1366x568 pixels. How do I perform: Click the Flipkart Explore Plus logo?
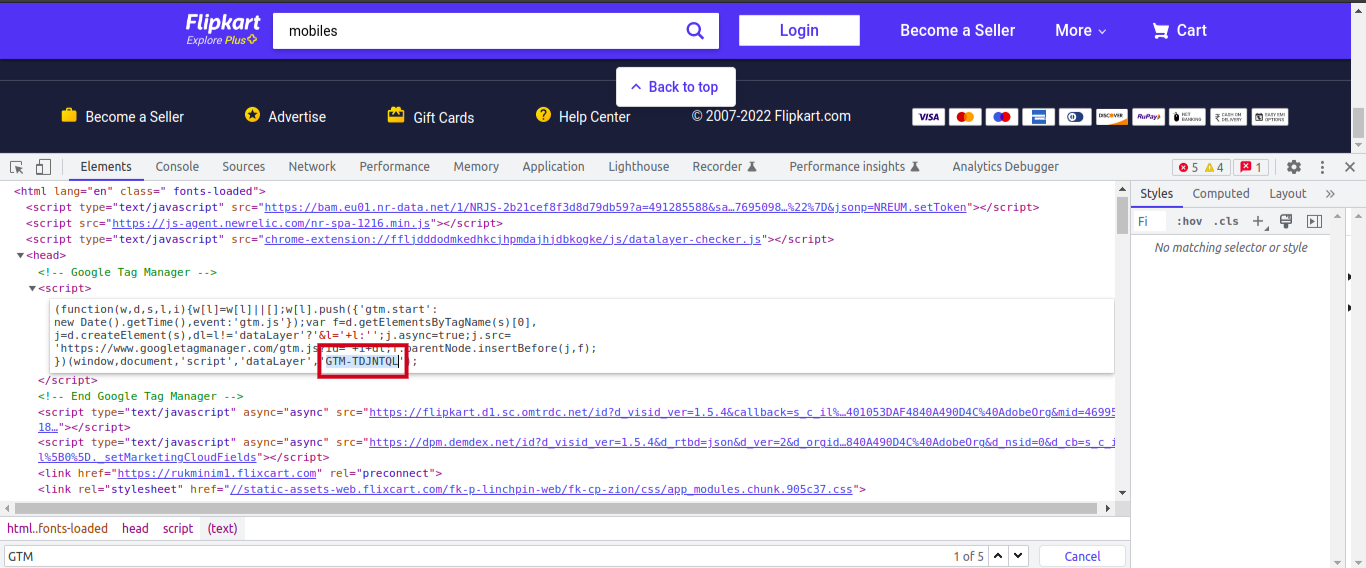[x=222, y=29]
